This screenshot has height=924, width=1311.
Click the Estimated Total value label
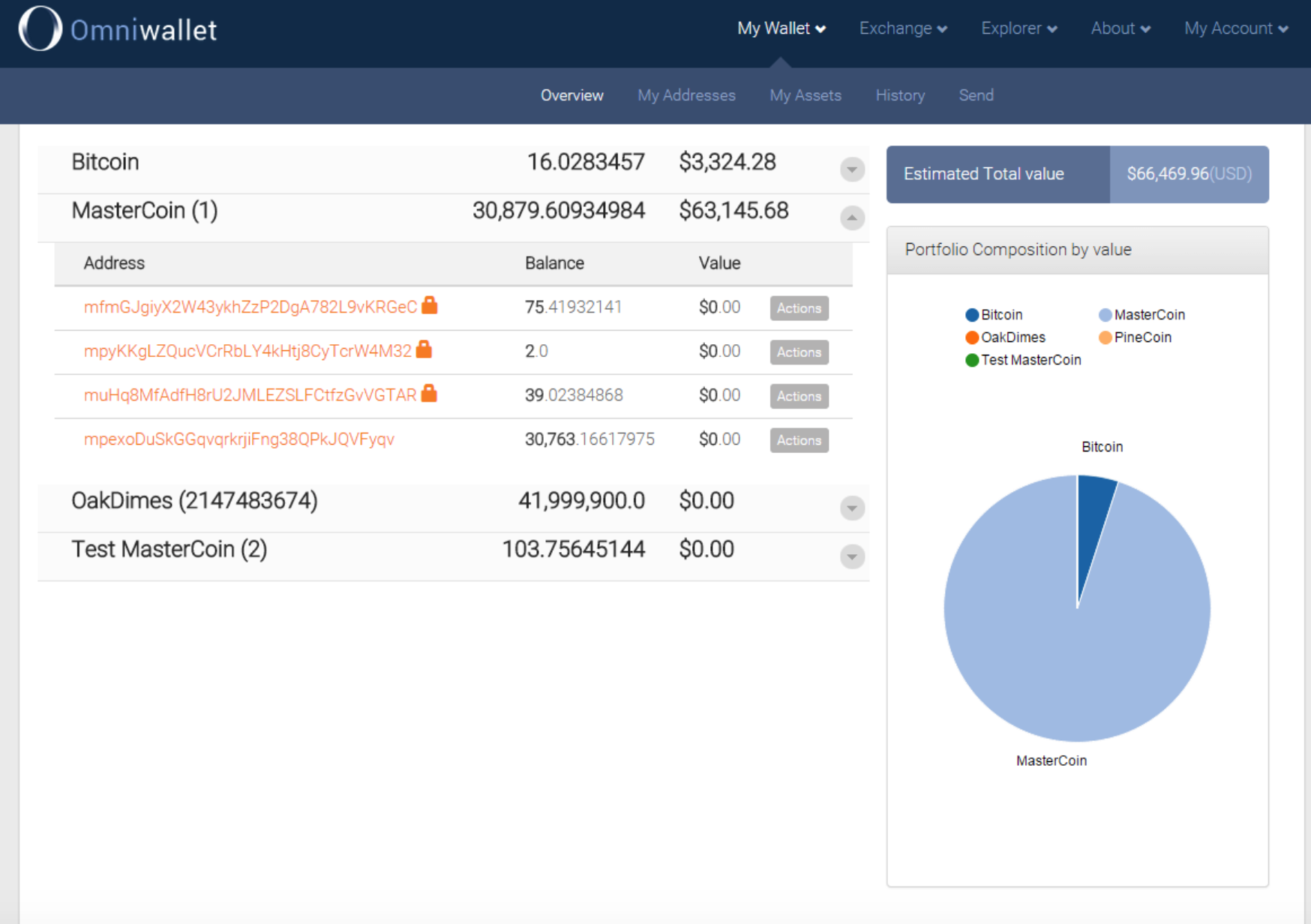pos(983,174)
